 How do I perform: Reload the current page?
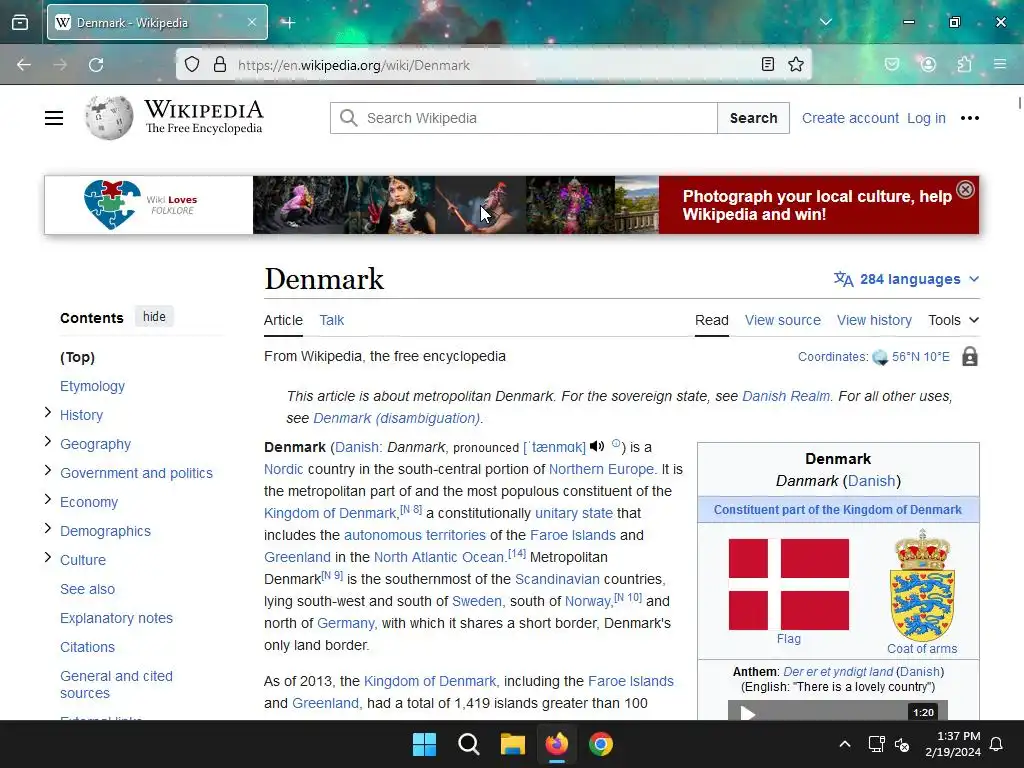[96, 65]
